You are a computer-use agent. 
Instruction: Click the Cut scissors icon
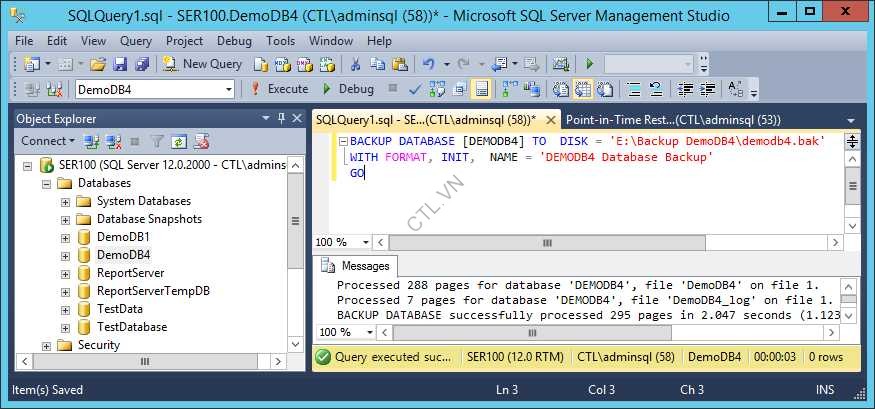353,64
